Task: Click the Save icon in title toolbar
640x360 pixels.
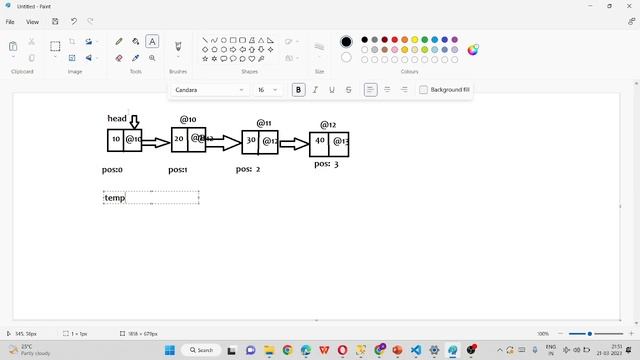Action: (x=55, y=21)
